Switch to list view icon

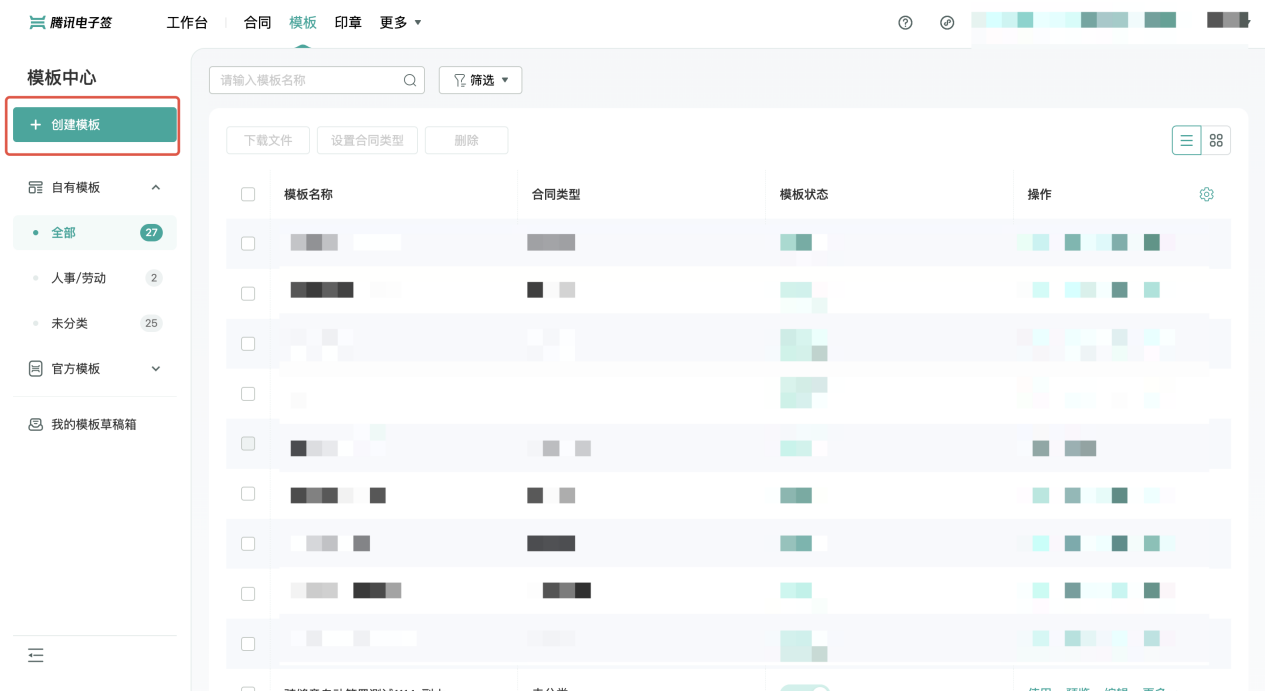pos(1186,141)
